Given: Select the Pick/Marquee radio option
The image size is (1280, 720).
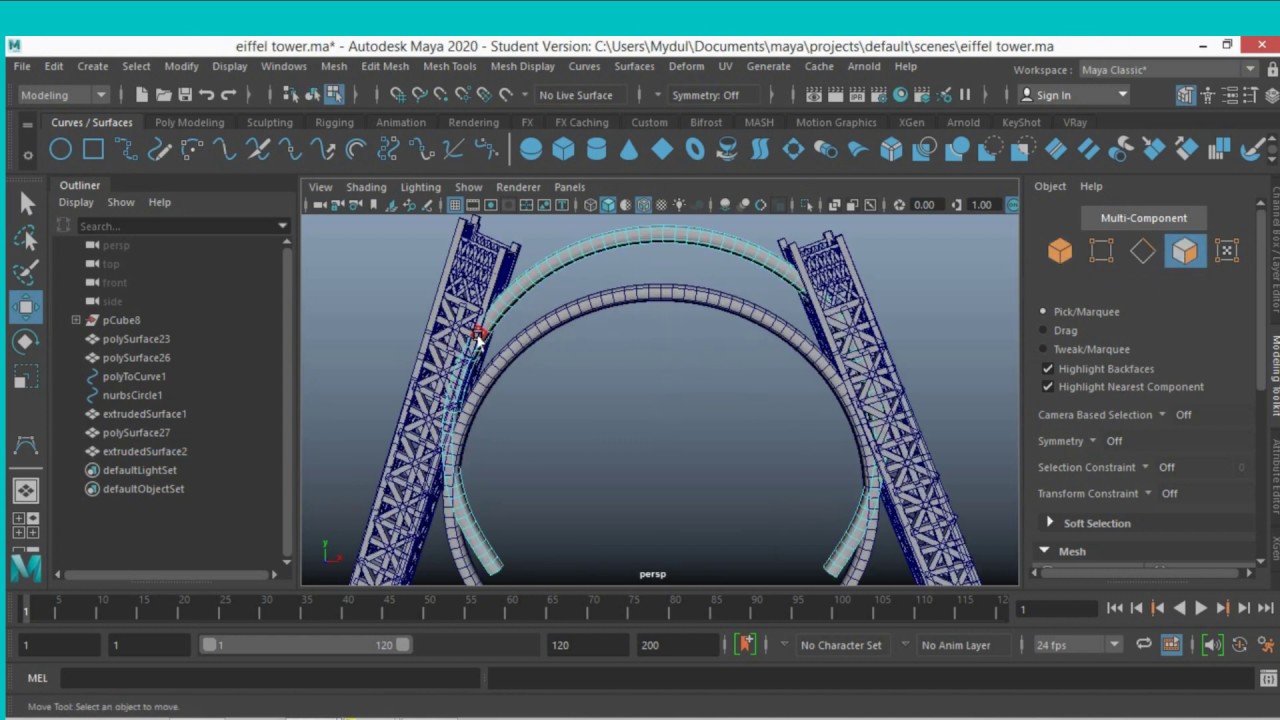Looking at the screenshot, I should point(1043,312).
